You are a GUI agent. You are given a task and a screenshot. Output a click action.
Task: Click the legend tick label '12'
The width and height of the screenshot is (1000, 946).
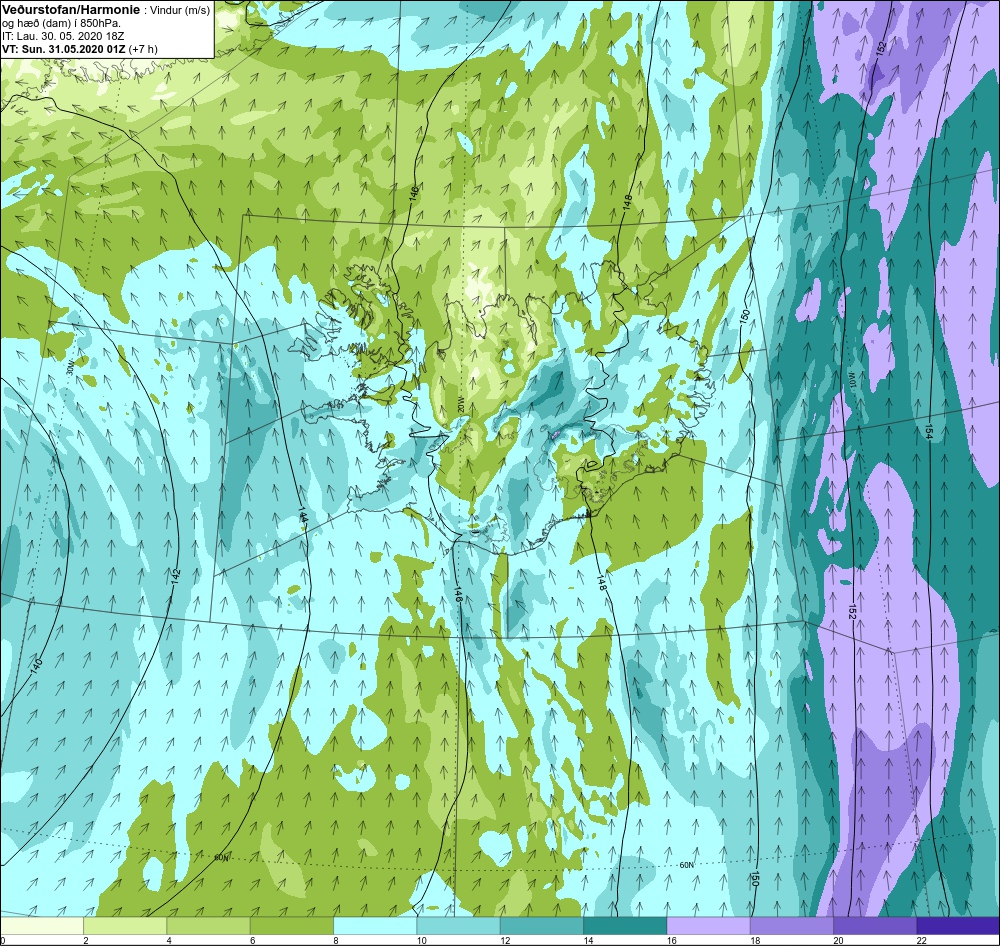505,939
